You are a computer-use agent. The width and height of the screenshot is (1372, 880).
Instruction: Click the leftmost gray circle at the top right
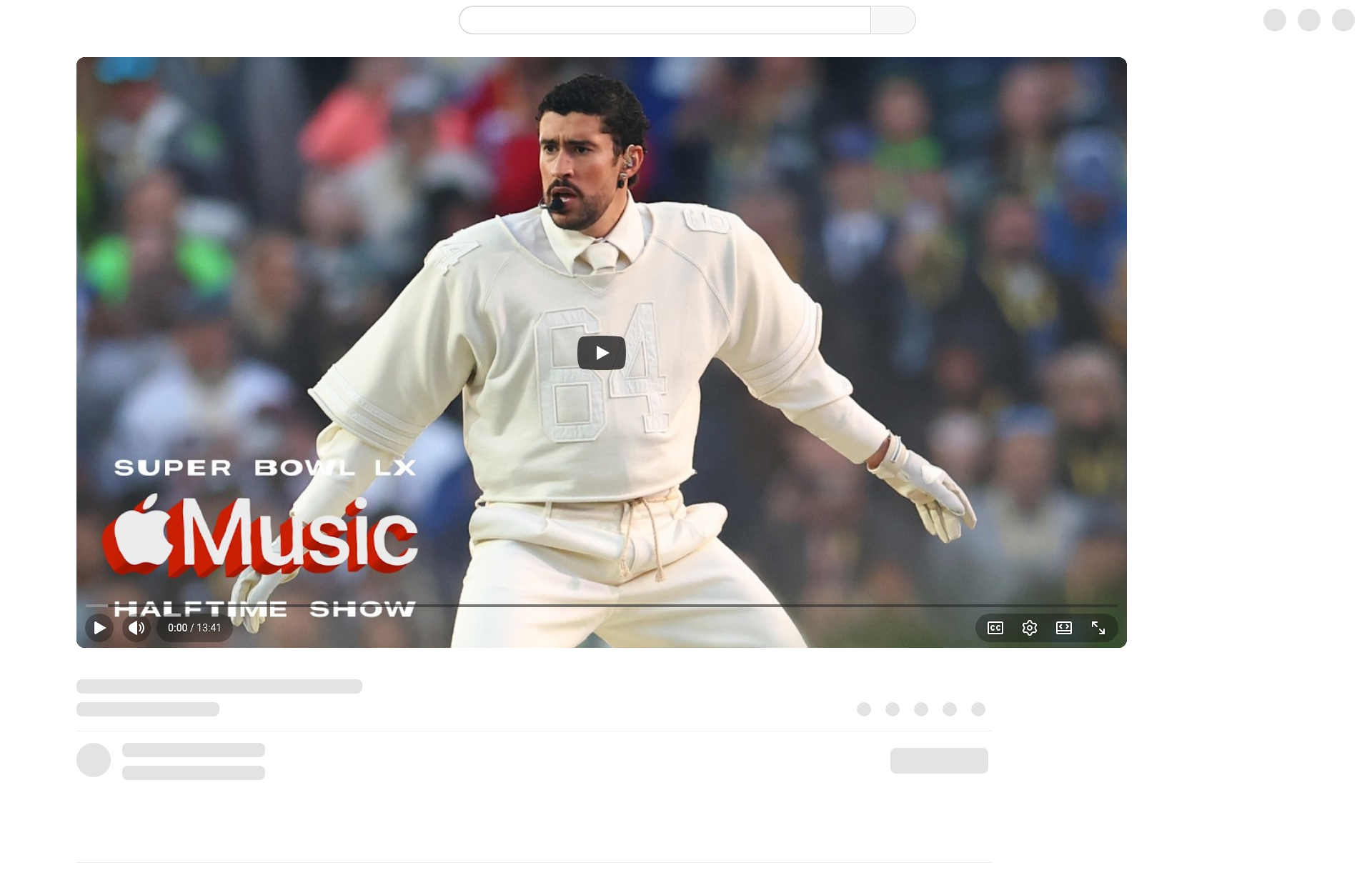click(1274, 20)
